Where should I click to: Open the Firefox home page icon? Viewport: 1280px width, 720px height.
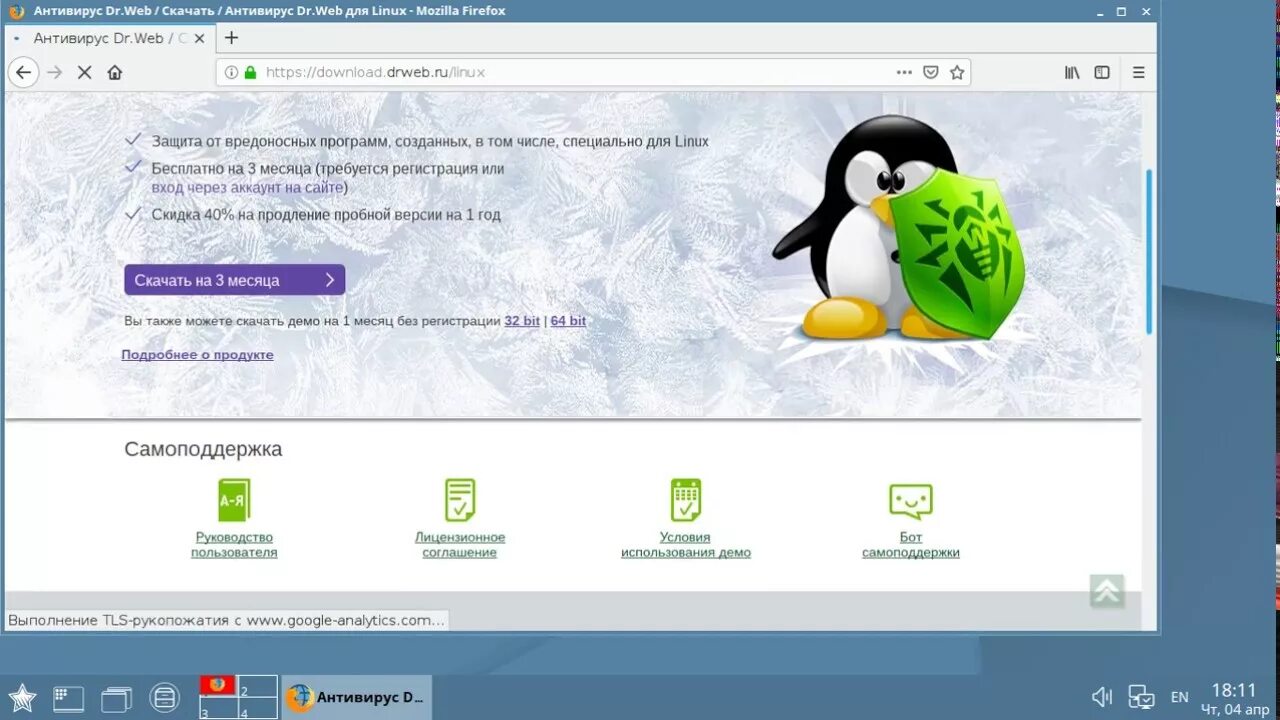pyautogui.click(x=115, y=72)
